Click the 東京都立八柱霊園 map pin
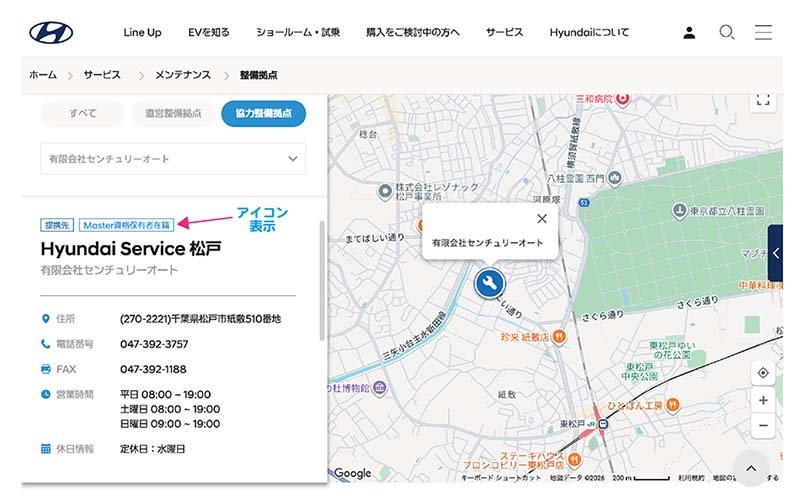The width and height of the screenshot is (800, 500). [679, 210]
